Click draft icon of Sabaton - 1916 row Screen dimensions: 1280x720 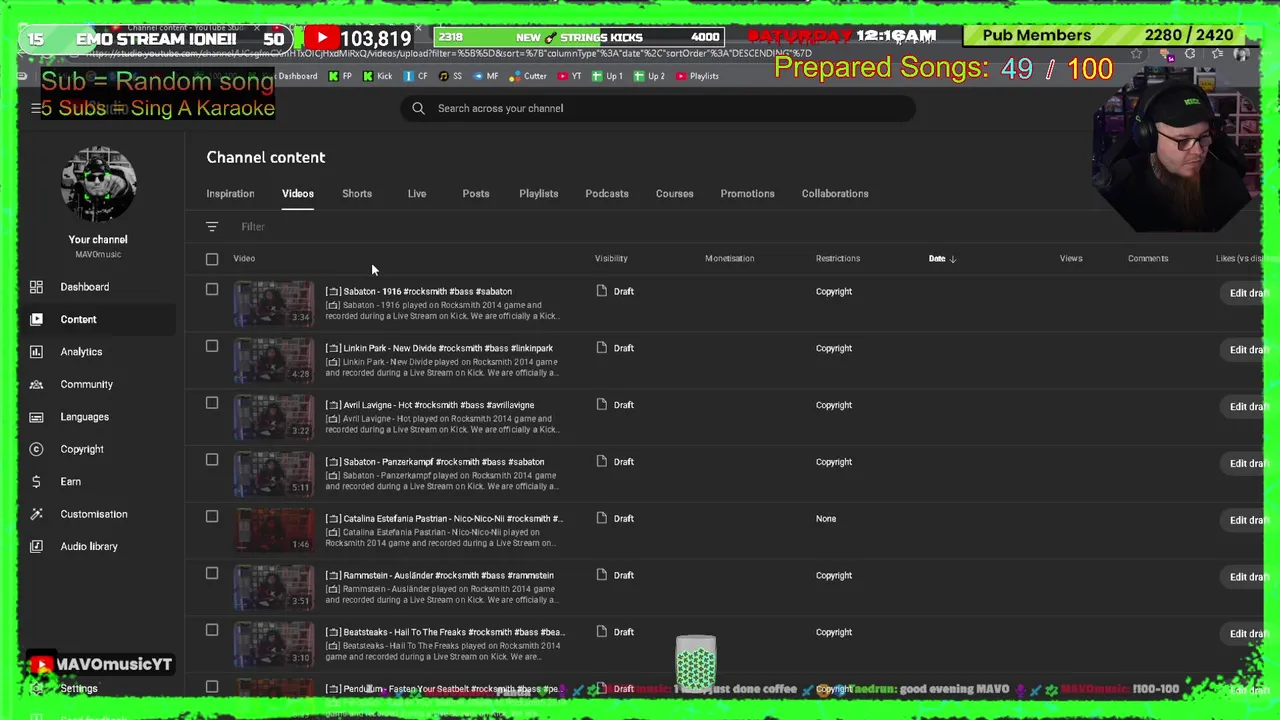[601, 291]
